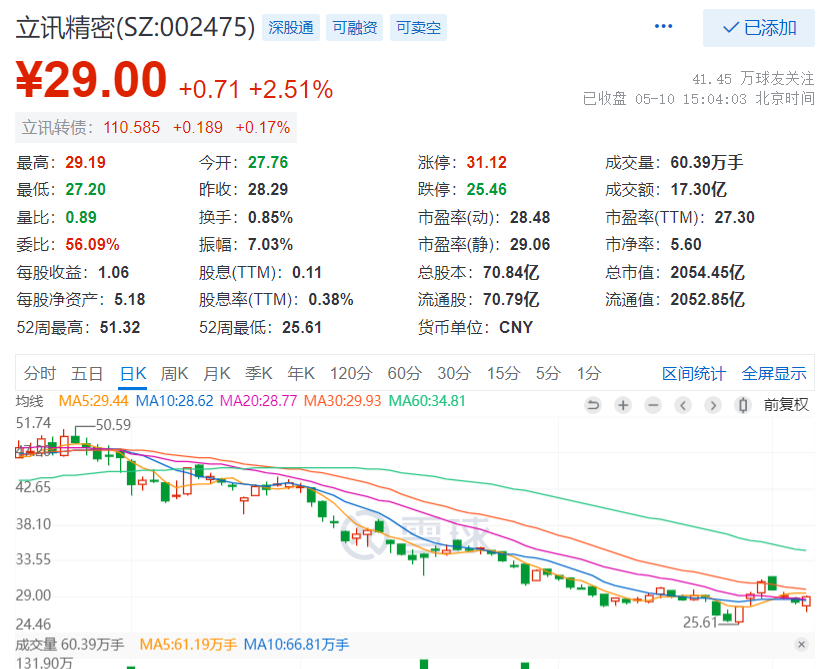Click the 市盈率(TTM) value 27.30
The height and width of the screenshot is (669, 827).
point(735,217)
